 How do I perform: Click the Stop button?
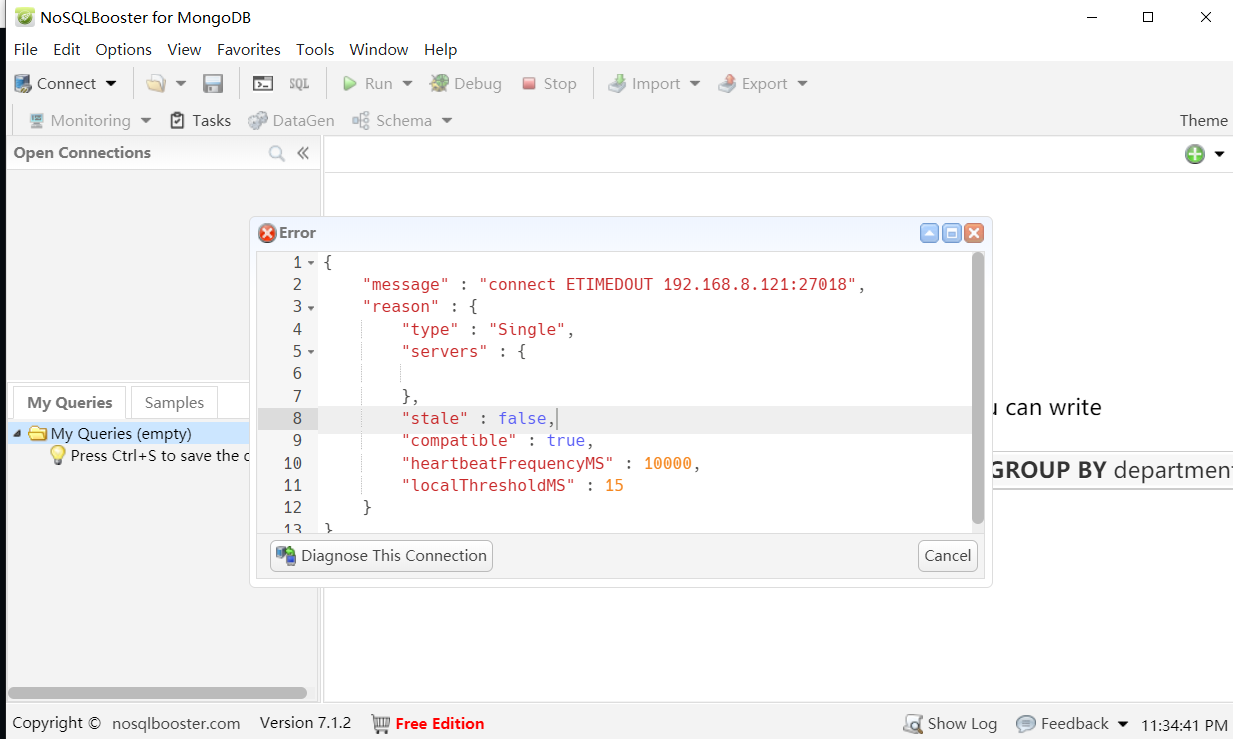click(x=549, y=84)
